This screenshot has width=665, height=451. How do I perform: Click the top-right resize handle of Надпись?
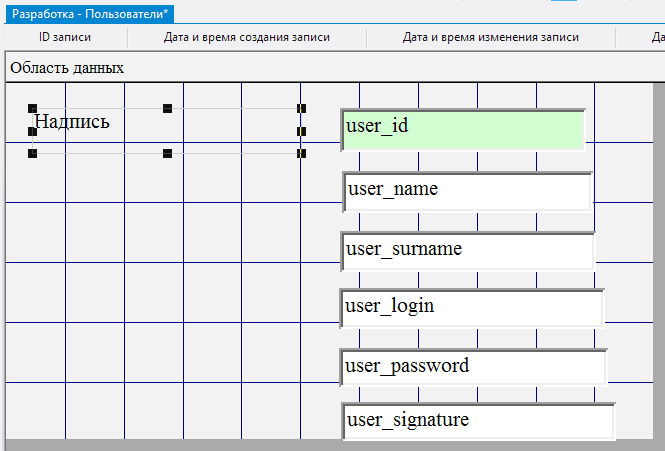(301, 108)
